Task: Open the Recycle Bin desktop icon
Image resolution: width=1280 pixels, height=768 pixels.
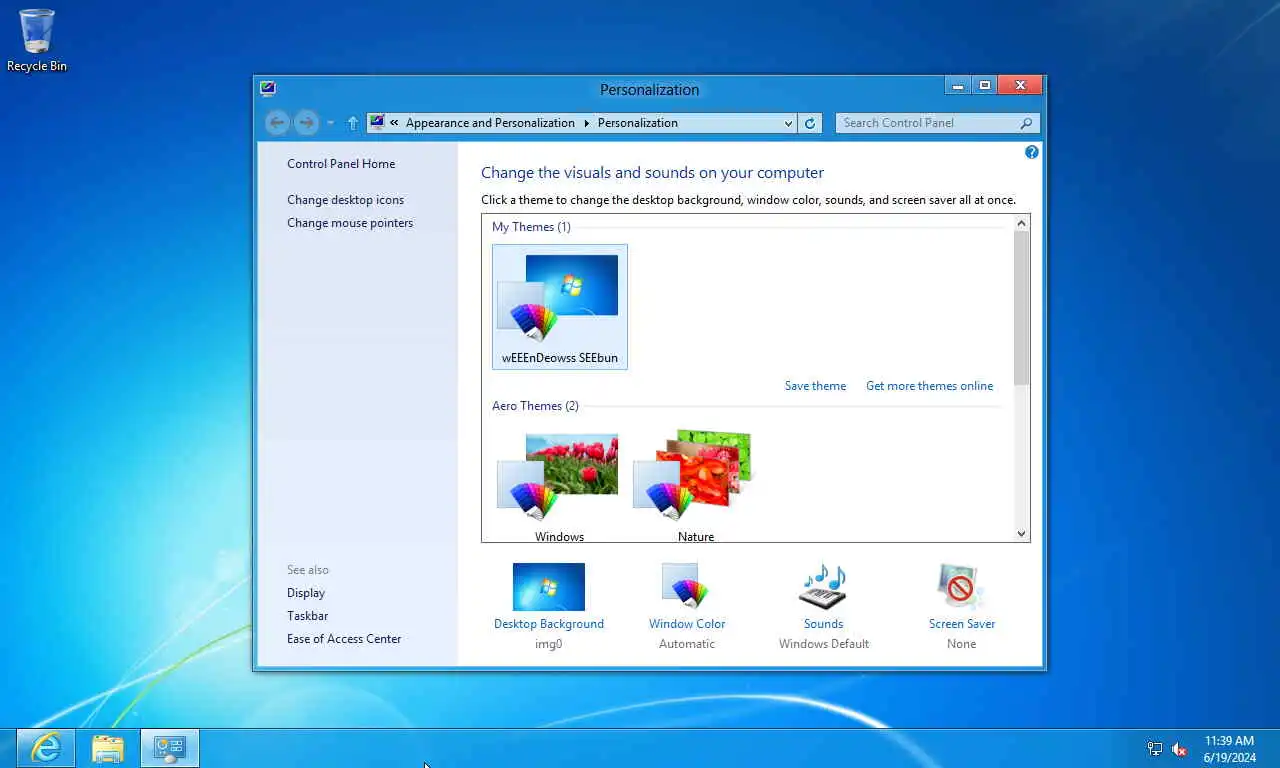Action: point(37,40)
